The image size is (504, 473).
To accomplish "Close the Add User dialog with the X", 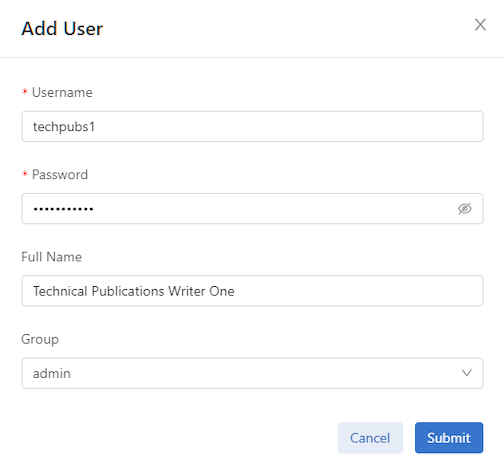I will [x=480, y=25].
